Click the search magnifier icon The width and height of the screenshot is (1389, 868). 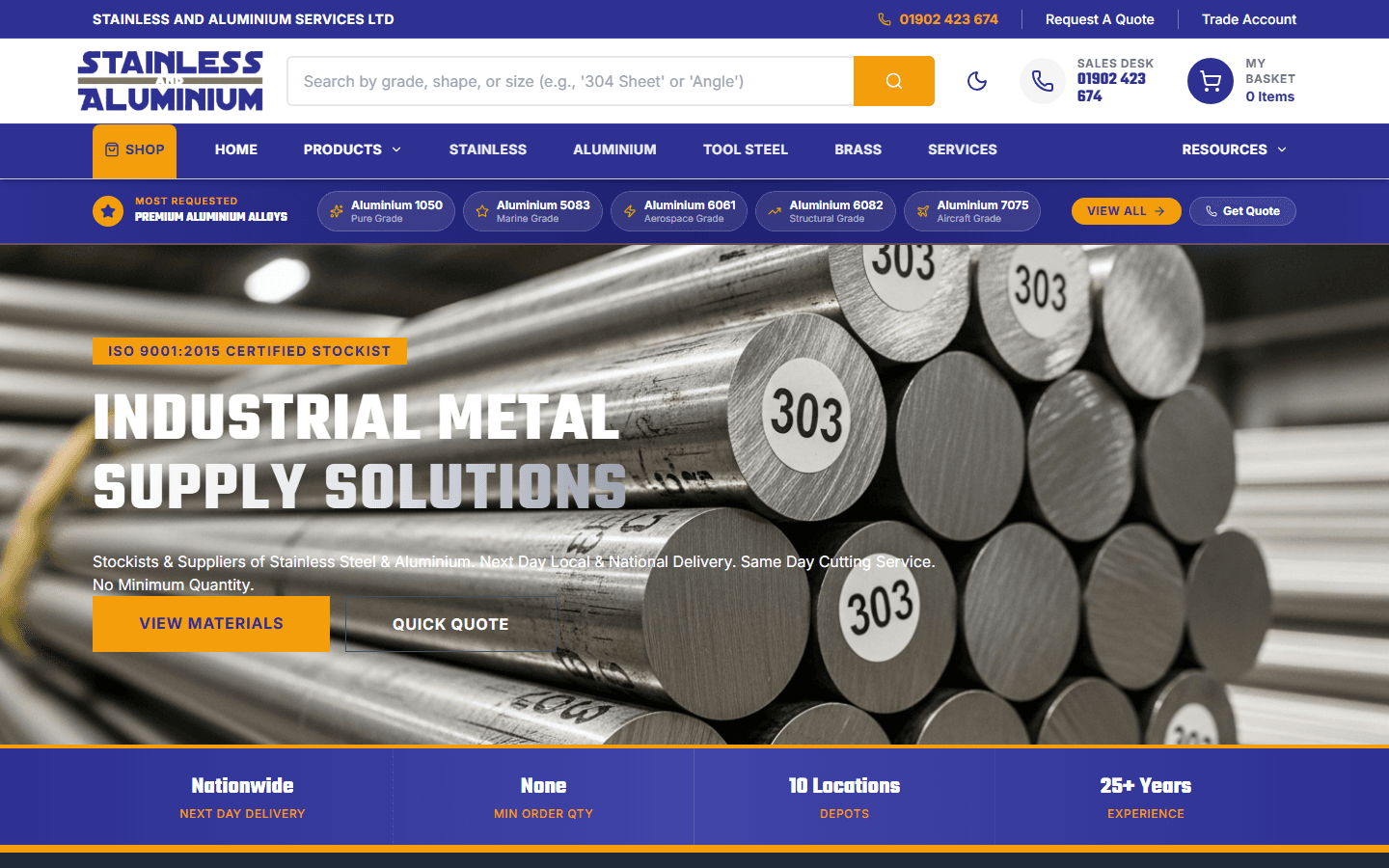893,81
